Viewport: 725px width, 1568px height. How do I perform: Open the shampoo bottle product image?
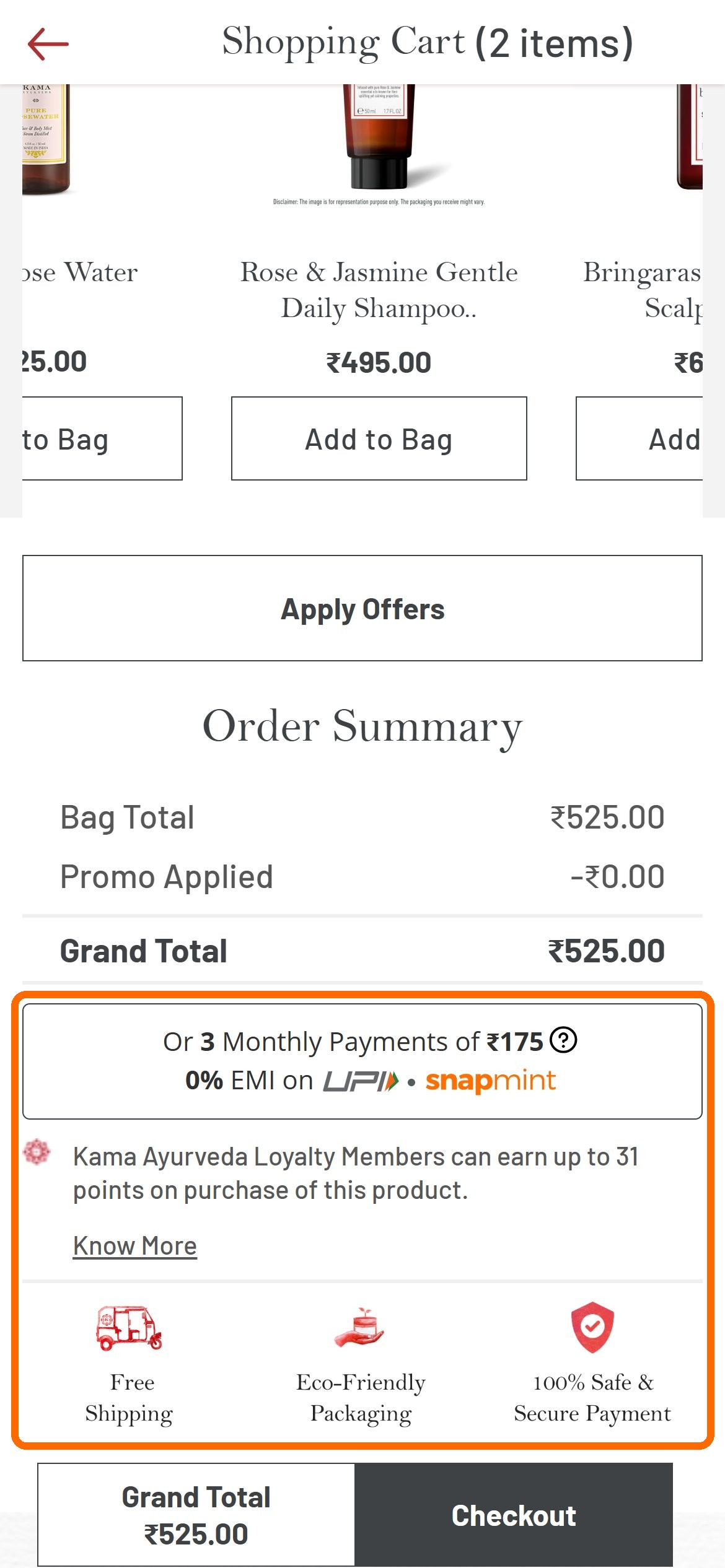379,136
